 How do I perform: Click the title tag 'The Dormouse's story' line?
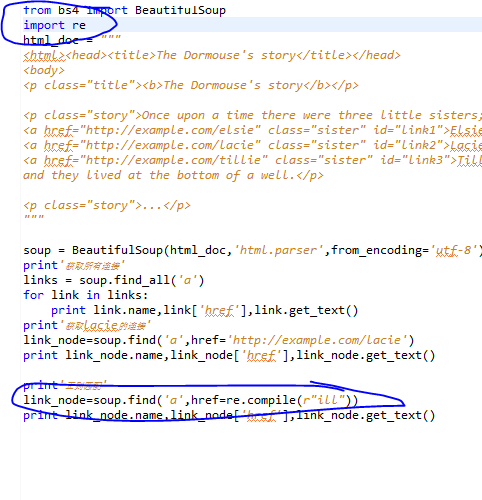coord(212,55)
